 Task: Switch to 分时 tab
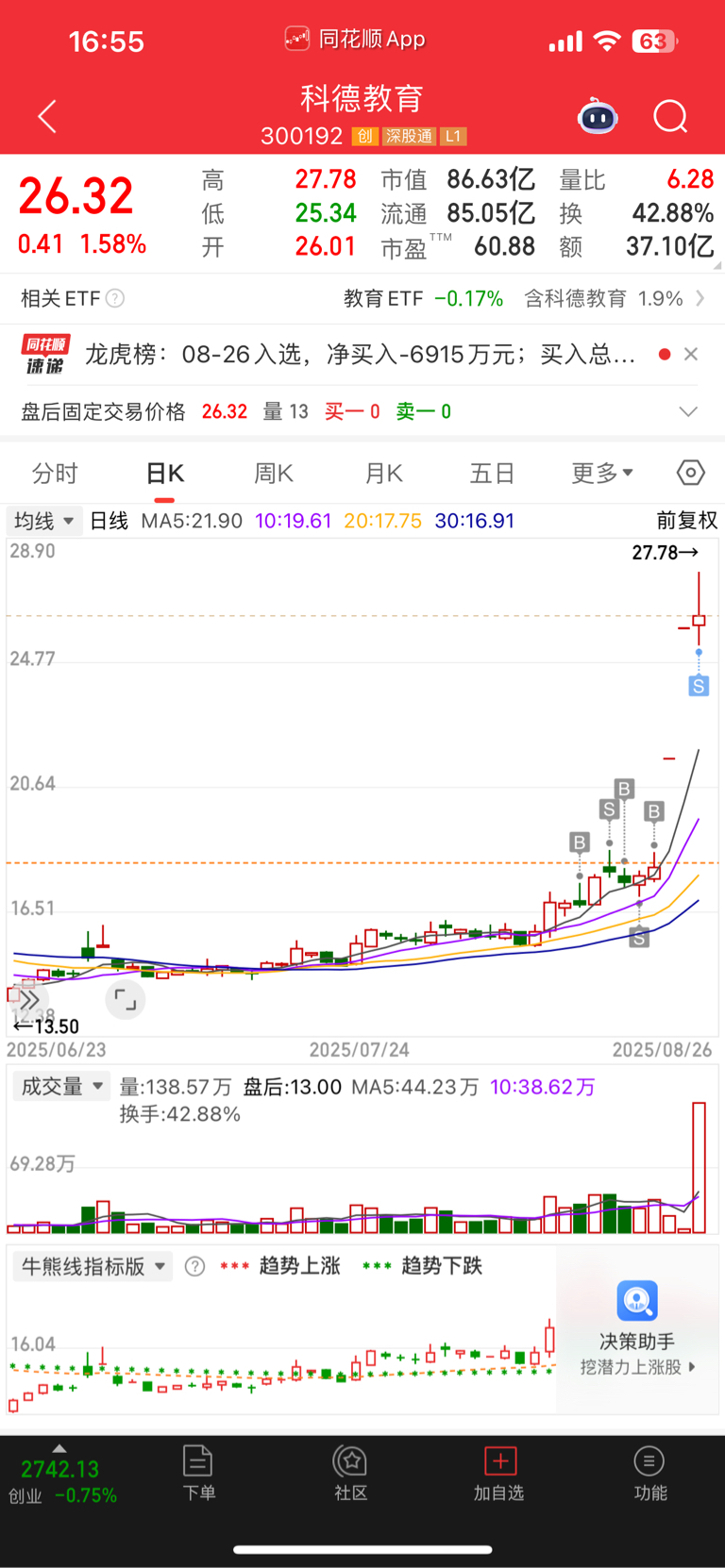point(55,473)
